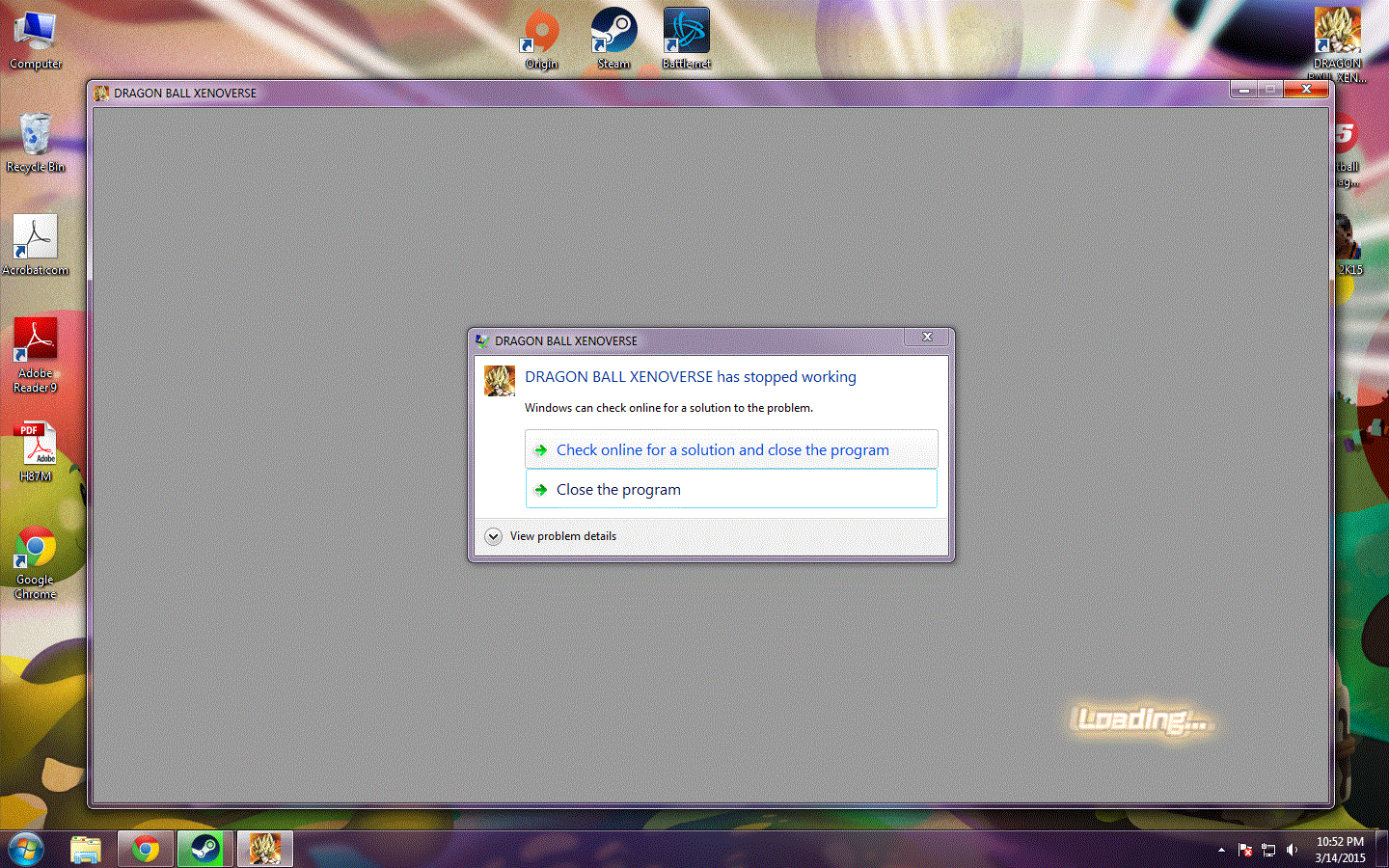Choose Close the program
1389x868 pixels.
click(731, 489)
